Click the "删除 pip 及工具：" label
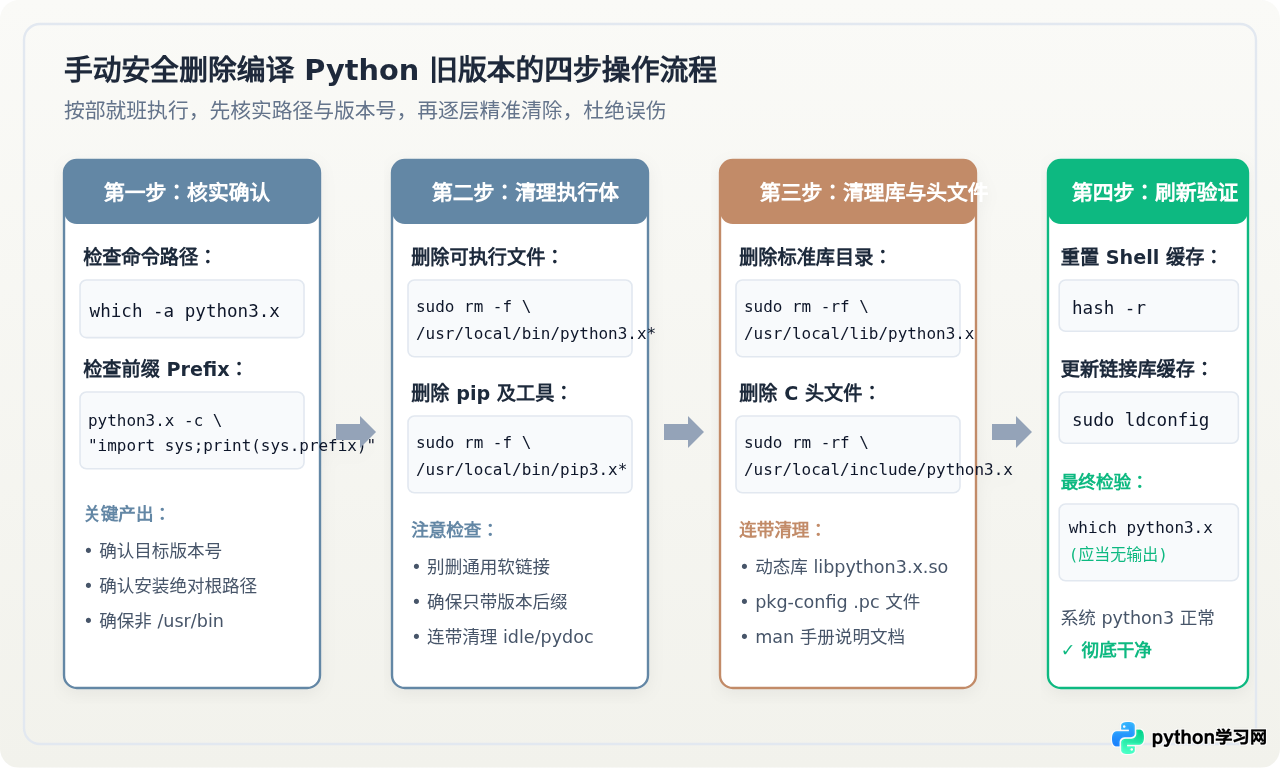The image size is (1280, 768). [491, 393]
